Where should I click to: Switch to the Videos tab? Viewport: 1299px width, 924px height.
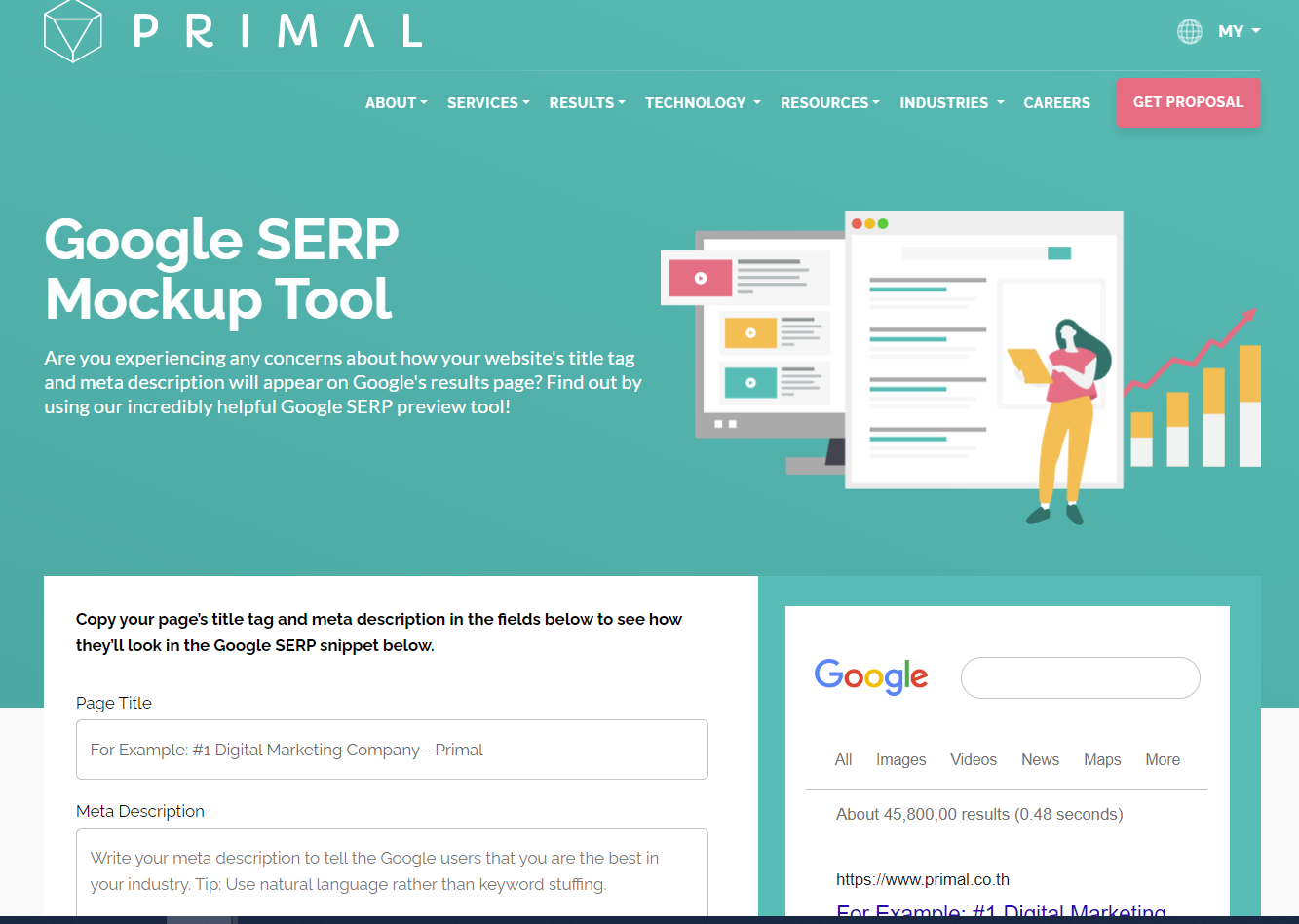(974, 759)
